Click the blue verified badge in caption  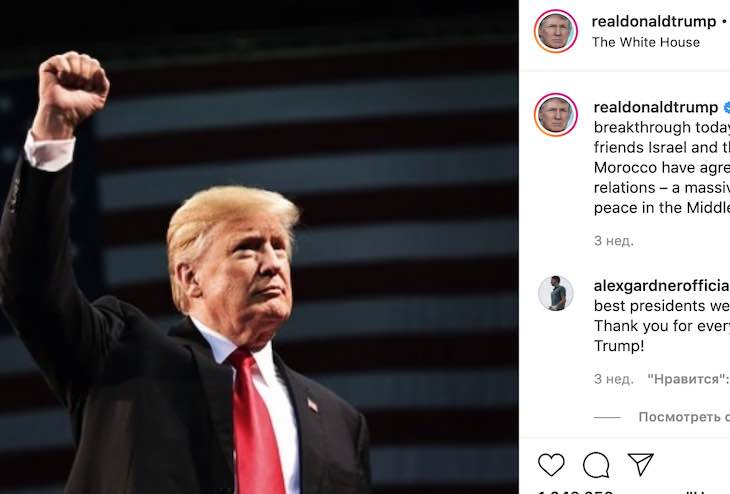click(726, 107)
